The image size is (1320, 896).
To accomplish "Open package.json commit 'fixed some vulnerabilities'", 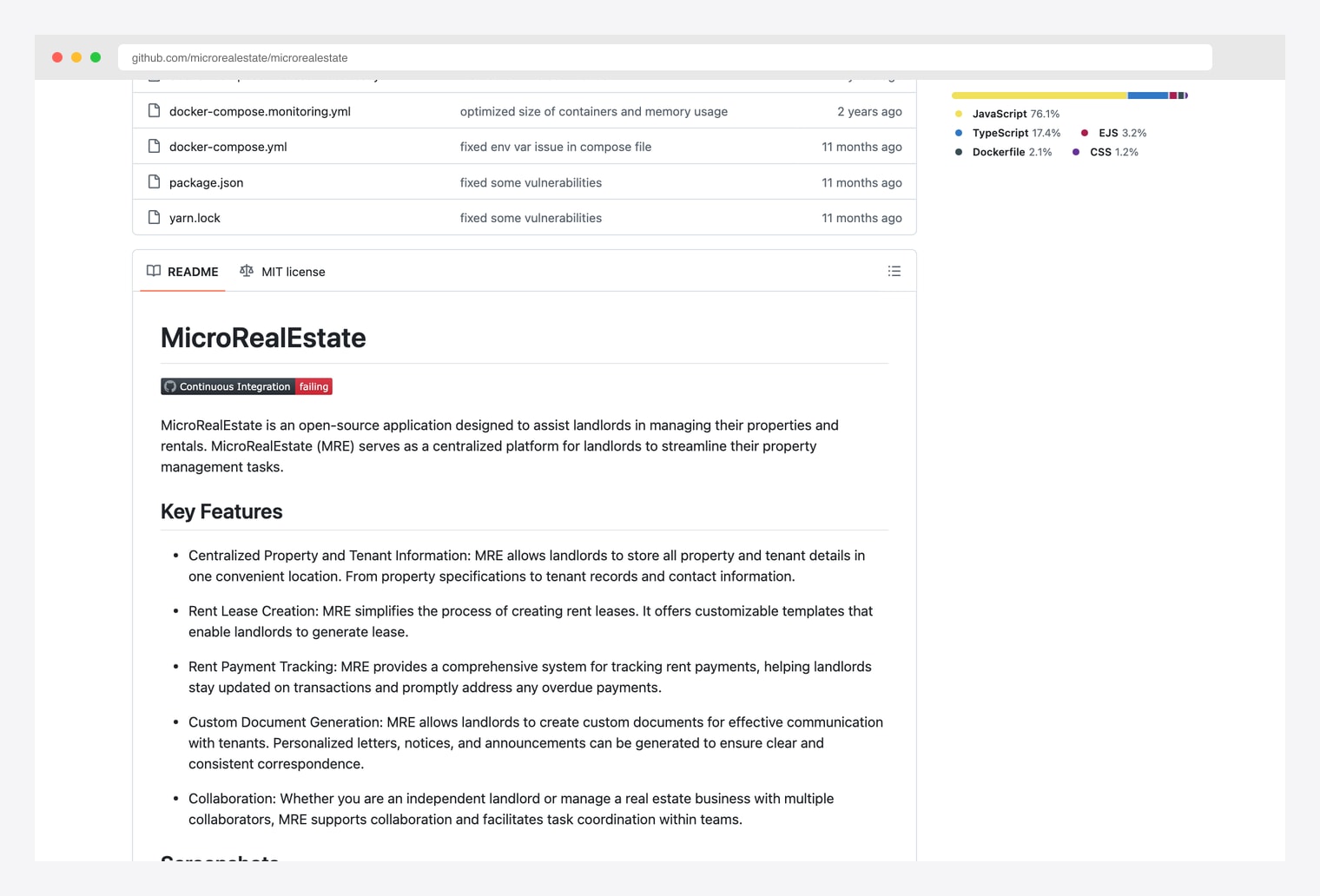I will (531, 182).
